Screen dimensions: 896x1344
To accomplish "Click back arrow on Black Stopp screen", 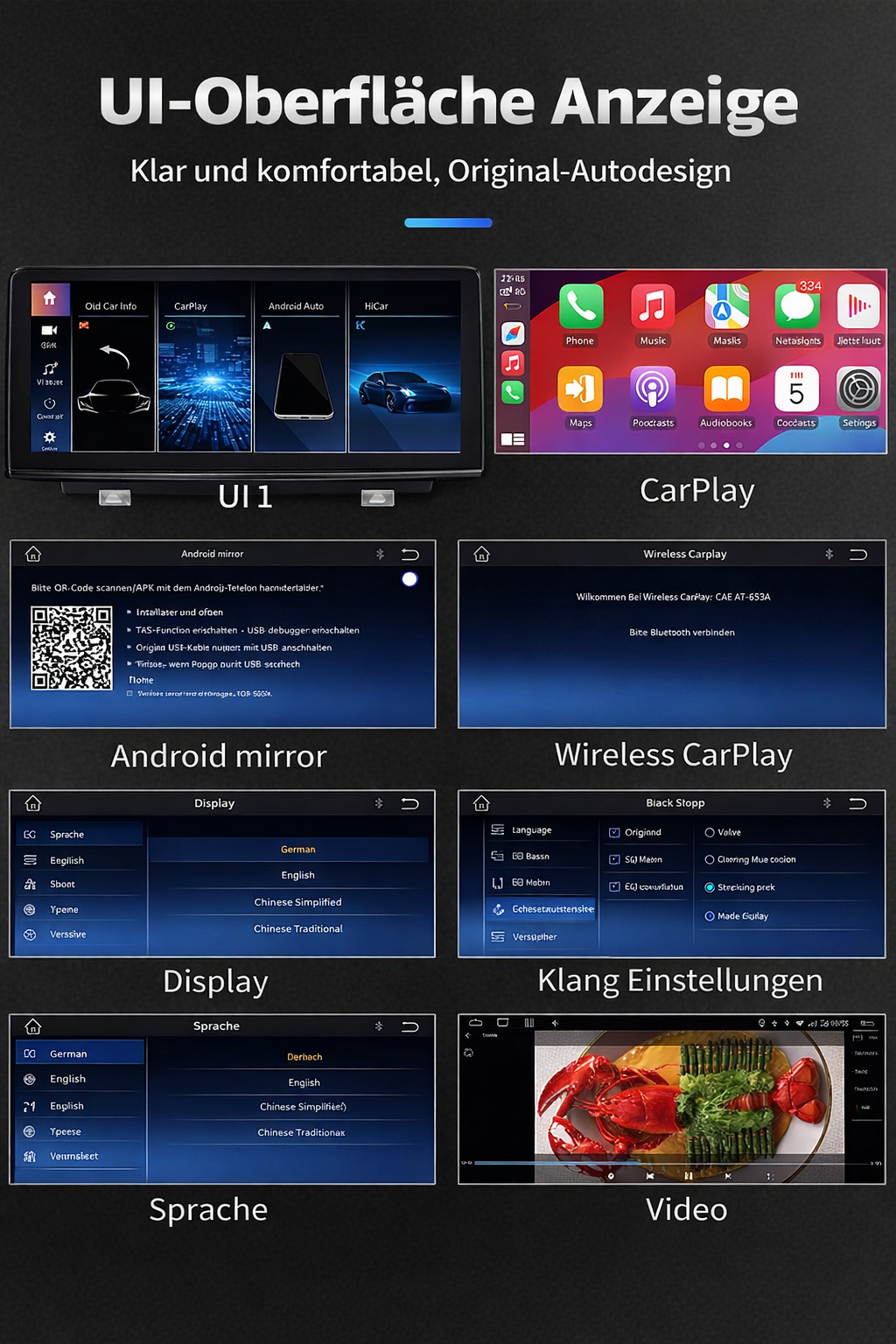I will click(858, 803).
